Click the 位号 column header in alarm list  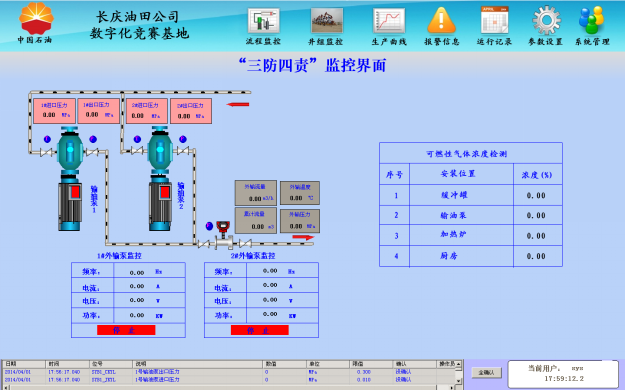point(111,364)
